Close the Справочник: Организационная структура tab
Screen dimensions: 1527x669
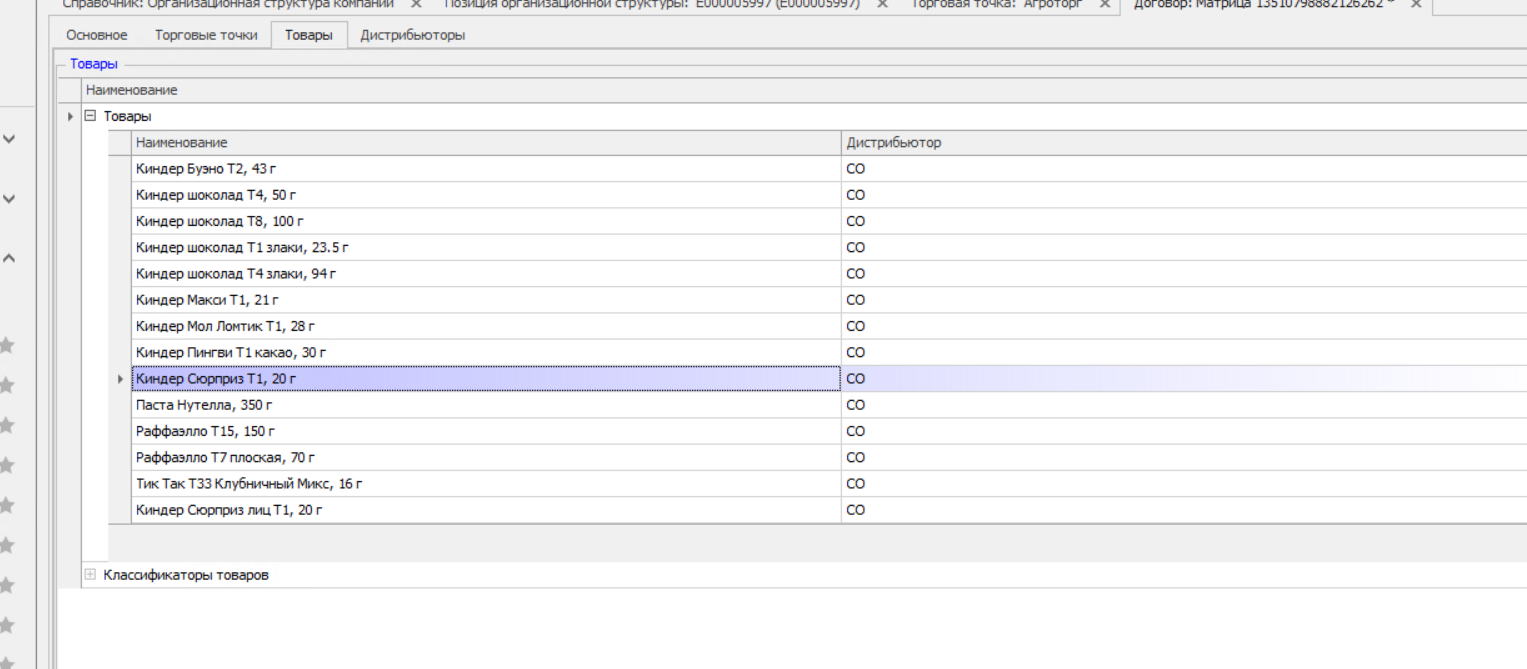pos(416,4)
